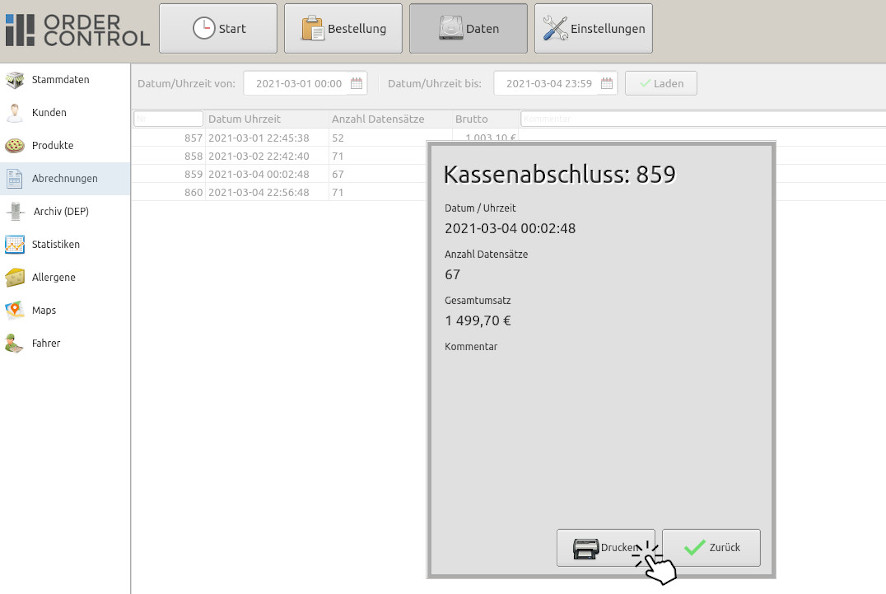Click date cell 2021-03-04 22:56:48

click(259, 192)
